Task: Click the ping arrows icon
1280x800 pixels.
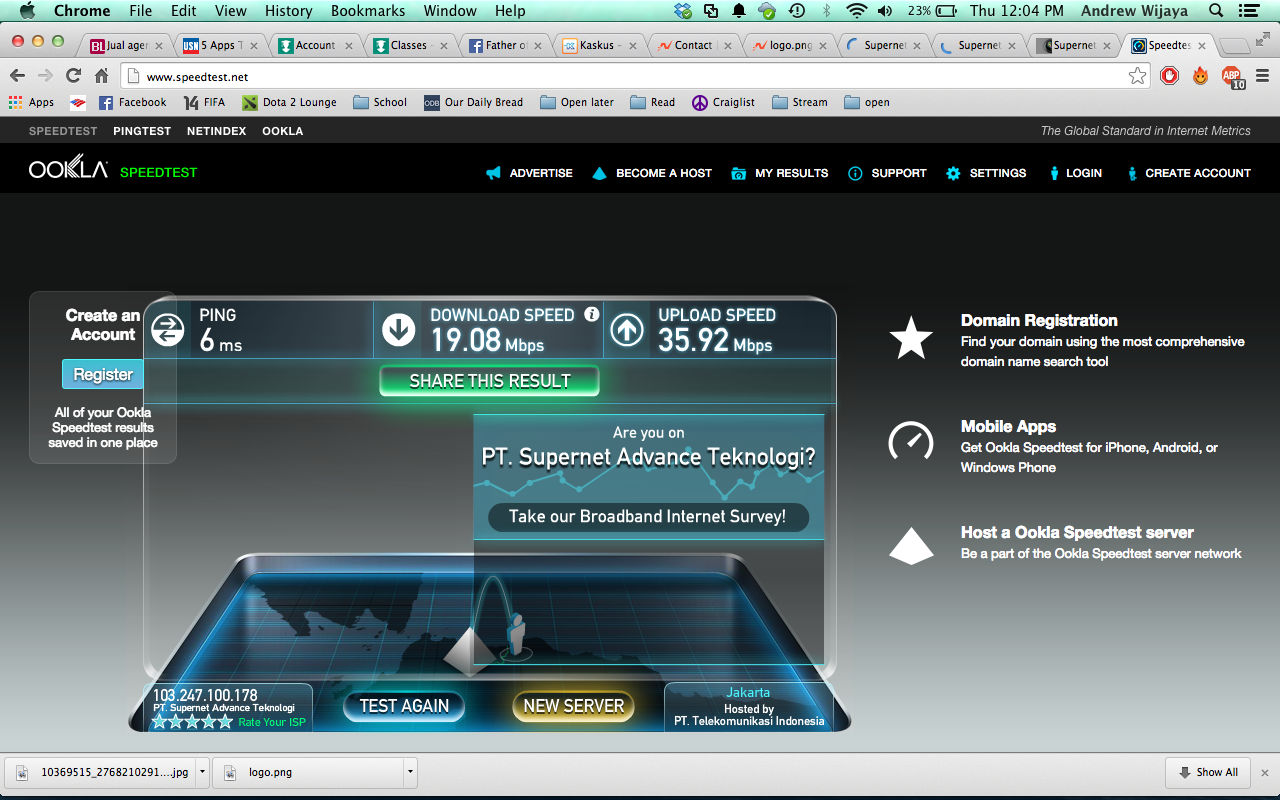Action: (x=168, y=330)
